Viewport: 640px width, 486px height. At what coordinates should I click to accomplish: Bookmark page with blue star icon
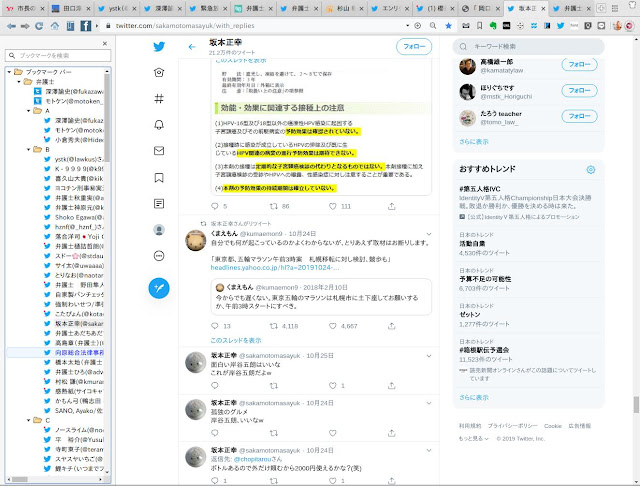(x=449, y=26)
